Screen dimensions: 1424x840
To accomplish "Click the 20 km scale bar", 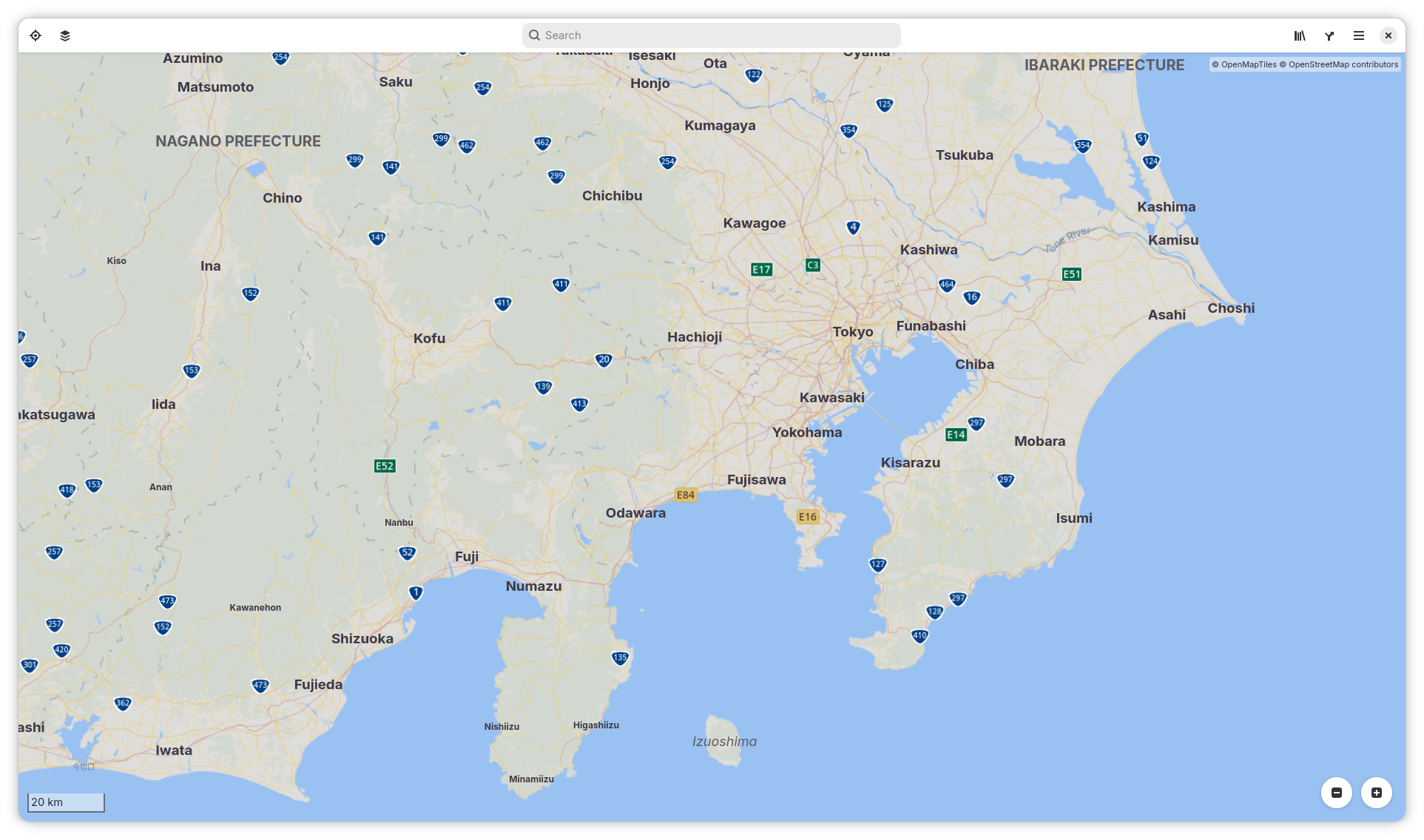I will pyautogui.click(x=66, y=802).
